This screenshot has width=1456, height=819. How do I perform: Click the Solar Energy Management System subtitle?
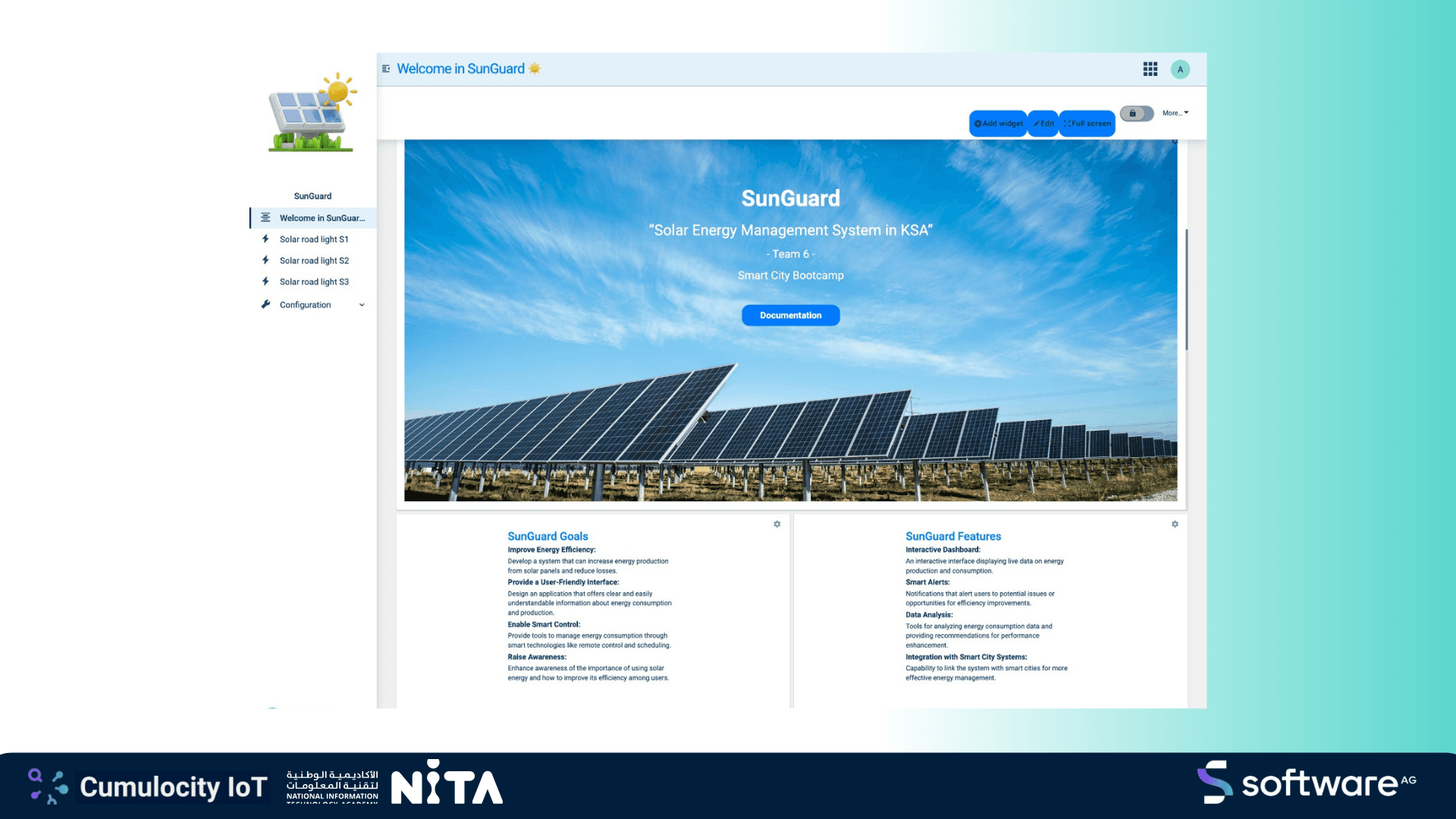point(790,231)
